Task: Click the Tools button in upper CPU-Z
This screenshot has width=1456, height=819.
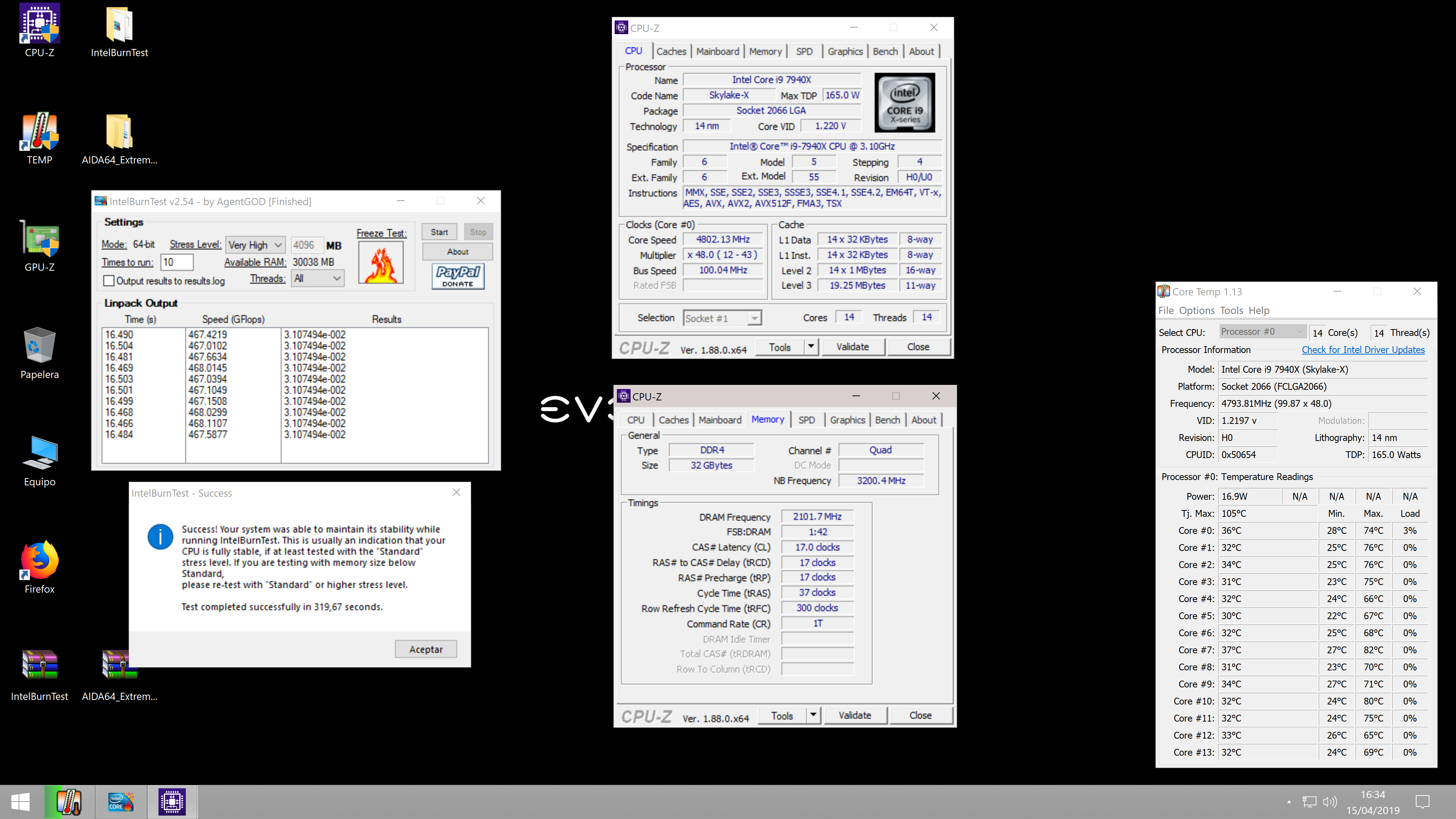Action: (780, 347)
